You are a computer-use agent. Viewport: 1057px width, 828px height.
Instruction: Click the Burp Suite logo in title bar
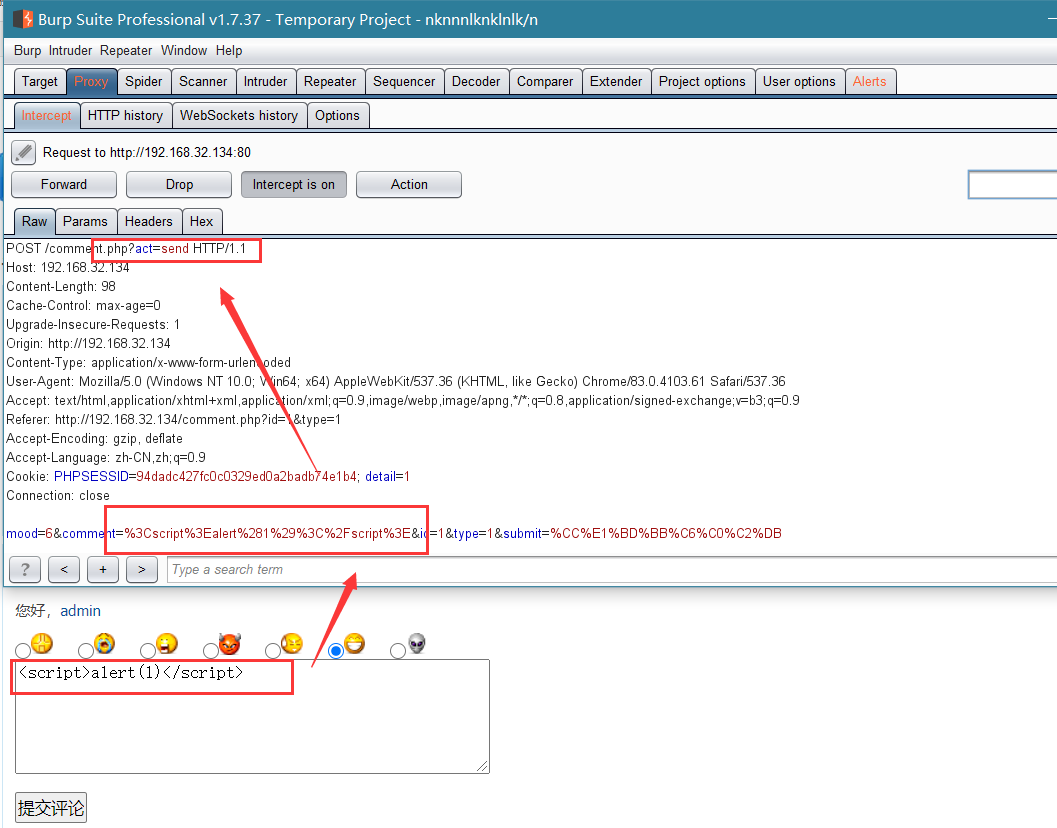pyautogui.click(x=23, y=19)
